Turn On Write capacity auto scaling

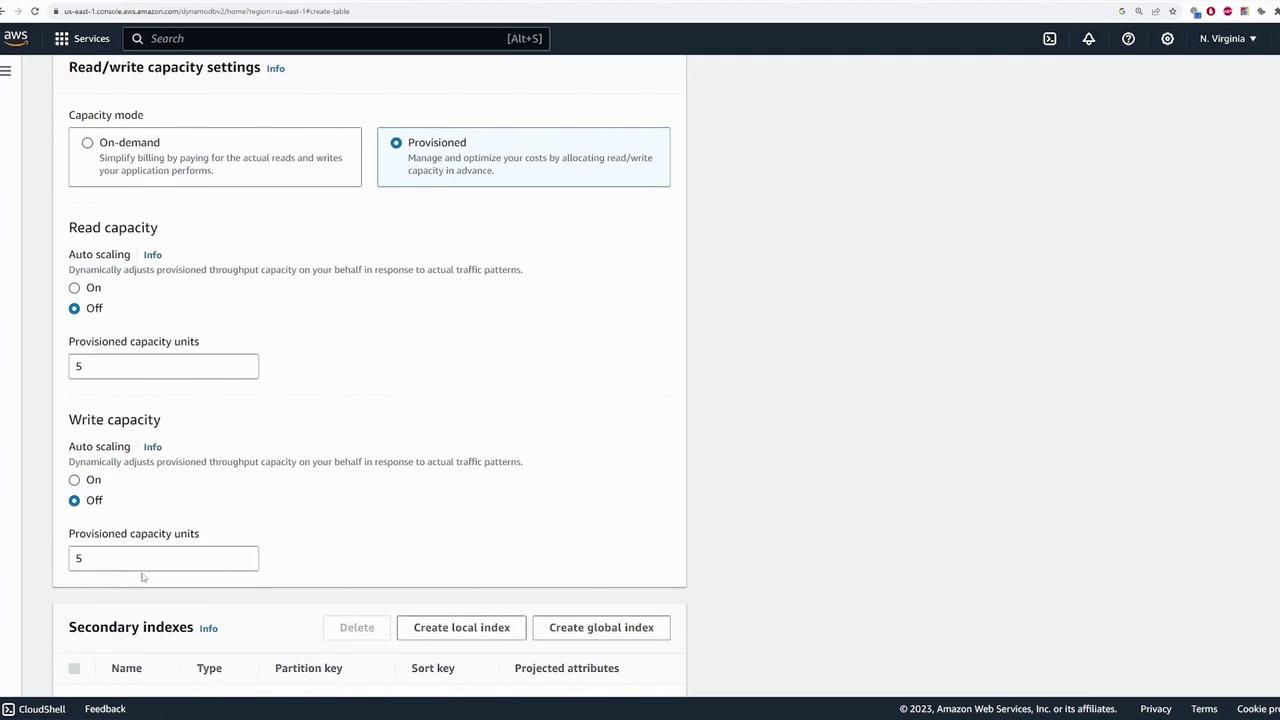point(74,480)
